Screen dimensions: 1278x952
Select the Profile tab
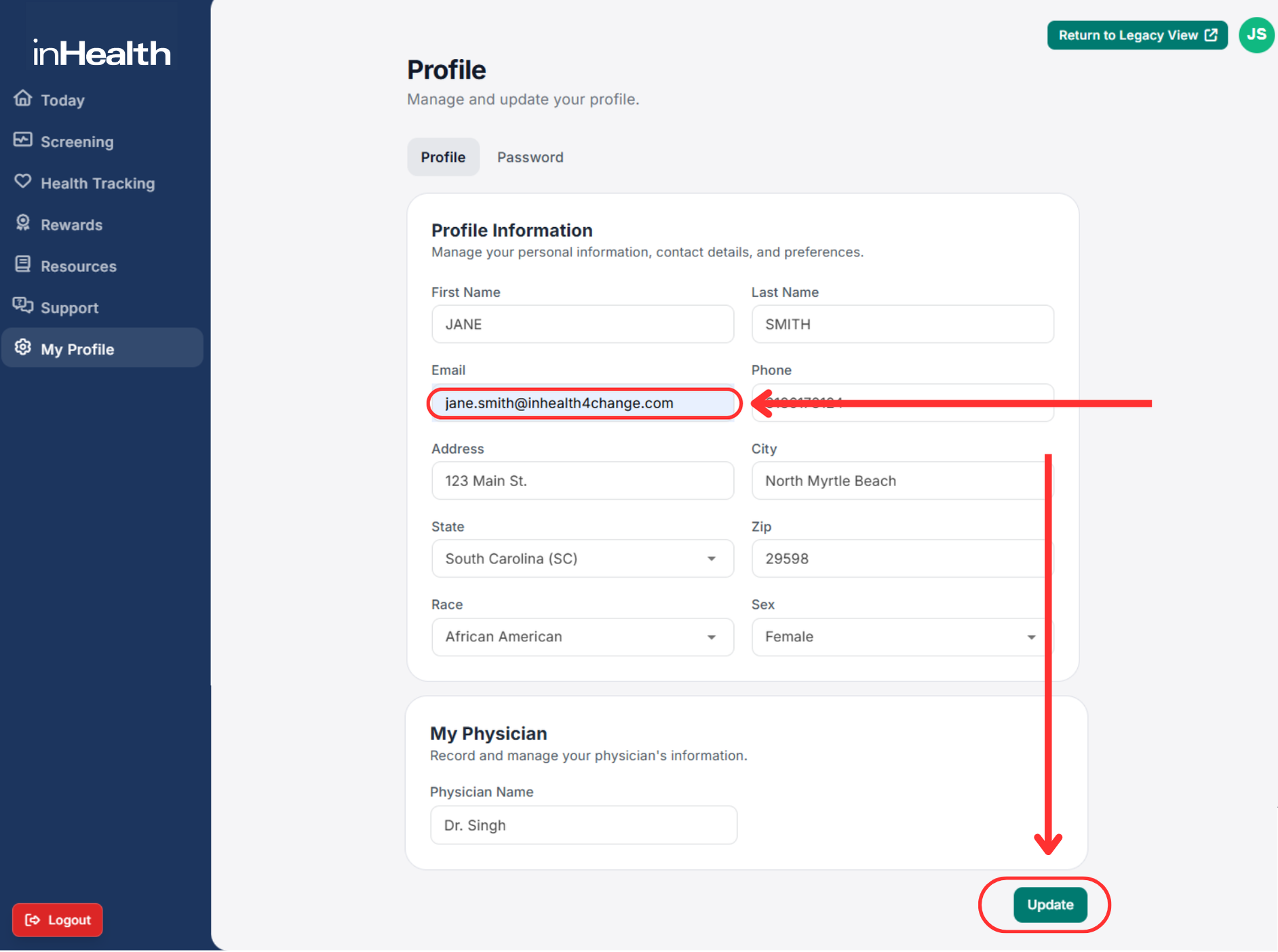point(443,157)
